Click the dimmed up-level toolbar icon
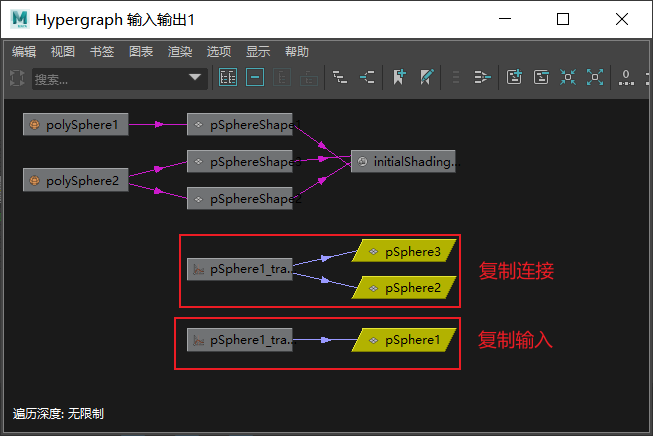 pos(309,77)
